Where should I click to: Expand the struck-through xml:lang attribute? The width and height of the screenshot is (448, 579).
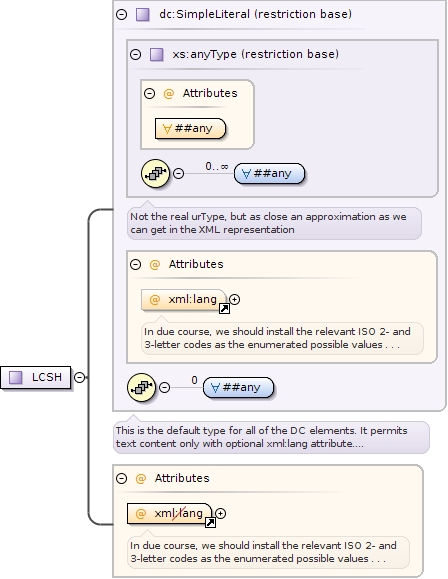[x=220, y=513]
